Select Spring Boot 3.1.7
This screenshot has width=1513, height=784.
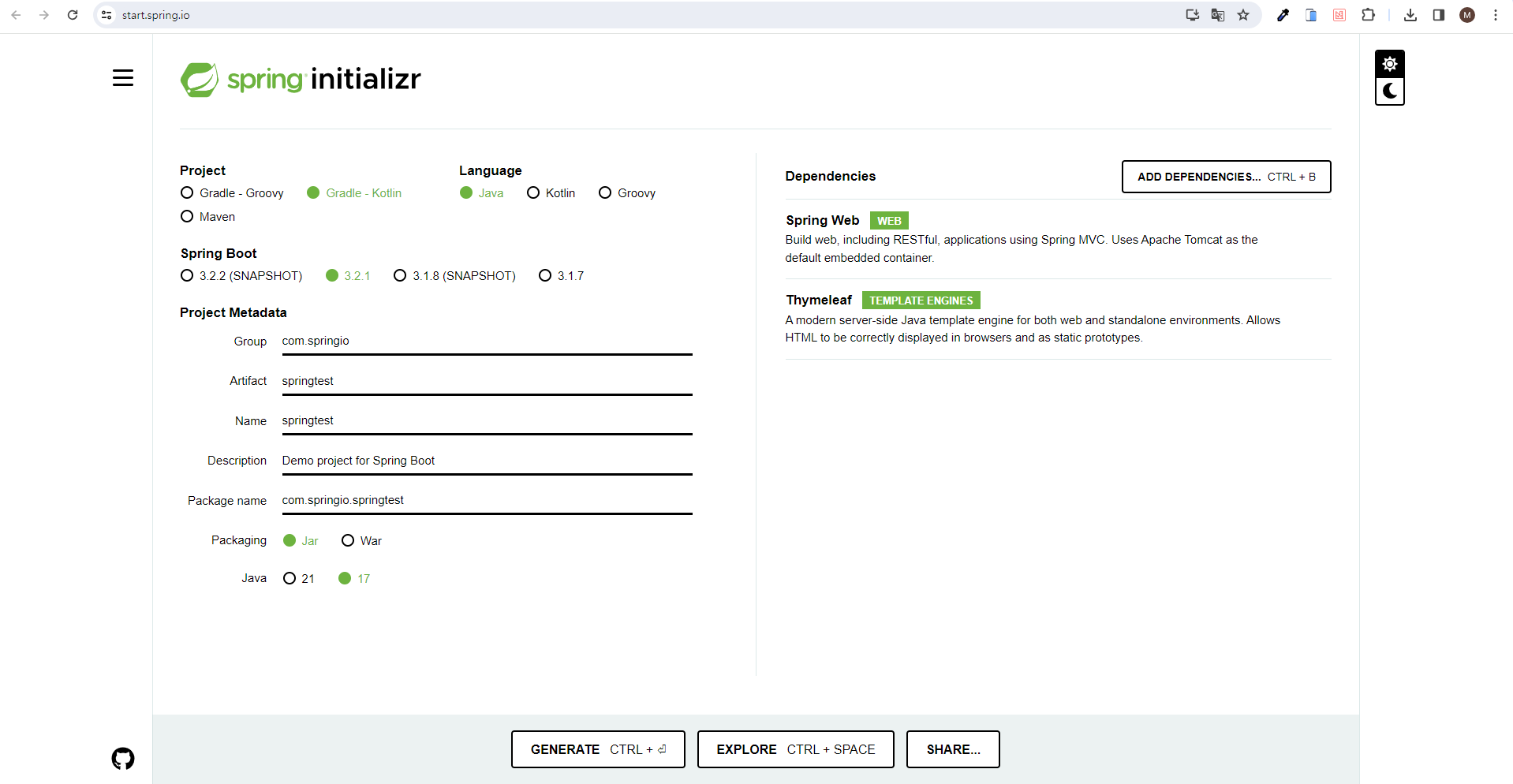[562, 276]
